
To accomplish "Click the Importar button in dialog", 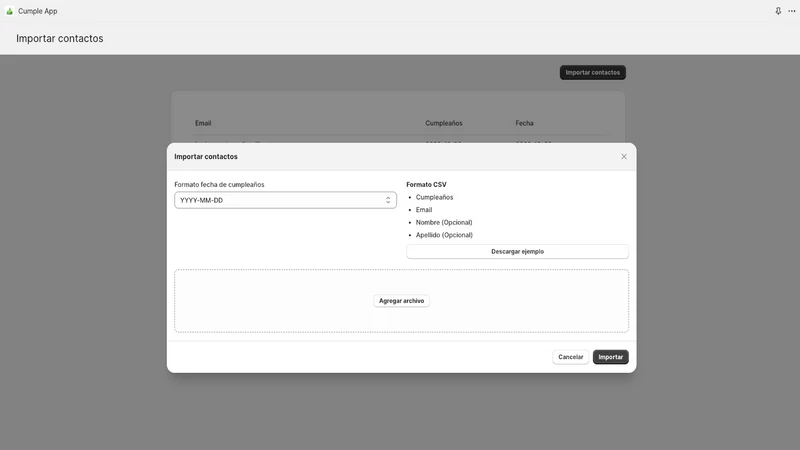I will (610, 357).
